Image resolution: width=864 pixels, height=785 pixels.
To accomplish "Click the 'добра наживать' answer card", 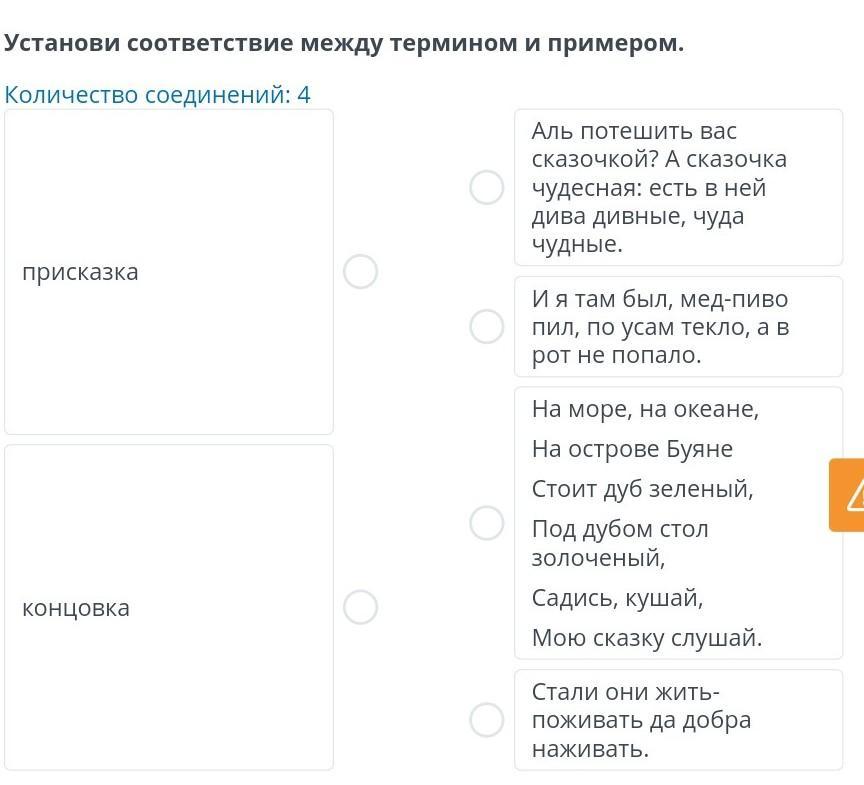I will point(678,720).
